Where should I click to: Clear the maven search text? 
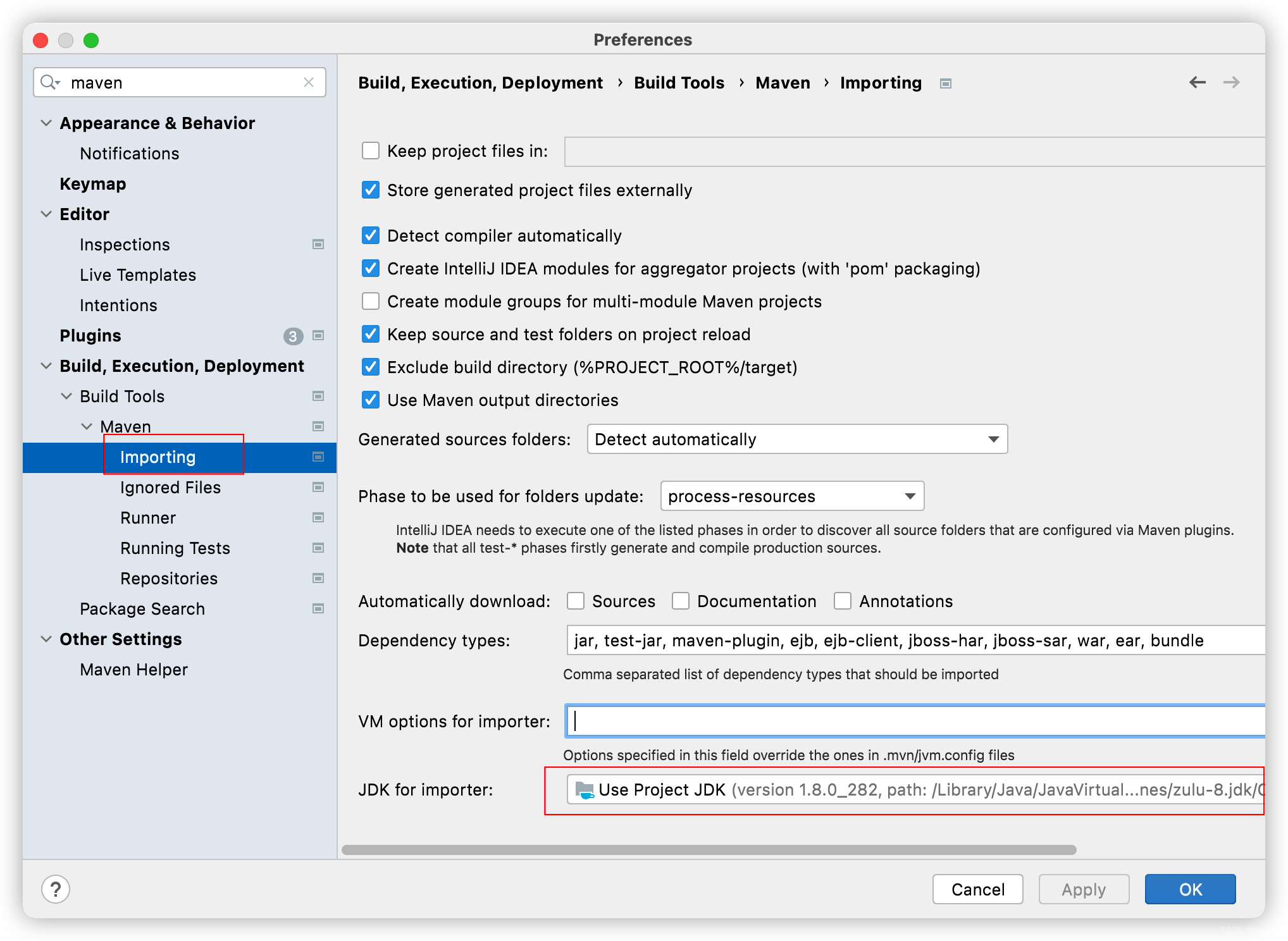pyautogui.click(x=309, y=82)
